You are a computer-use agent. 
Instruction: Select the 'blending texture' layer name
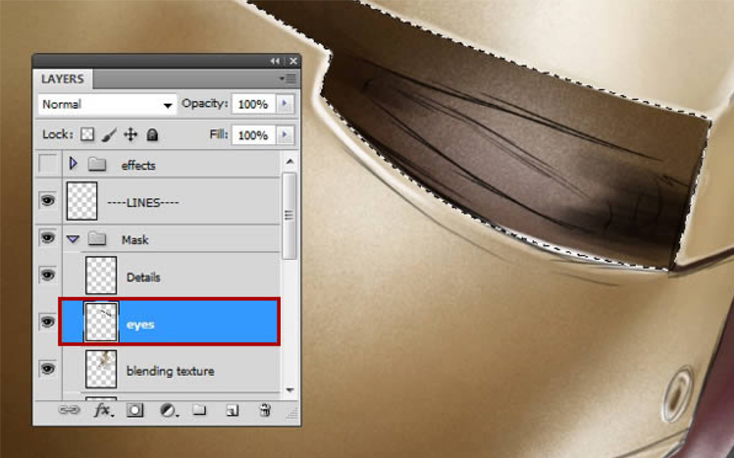click(170, 371)
